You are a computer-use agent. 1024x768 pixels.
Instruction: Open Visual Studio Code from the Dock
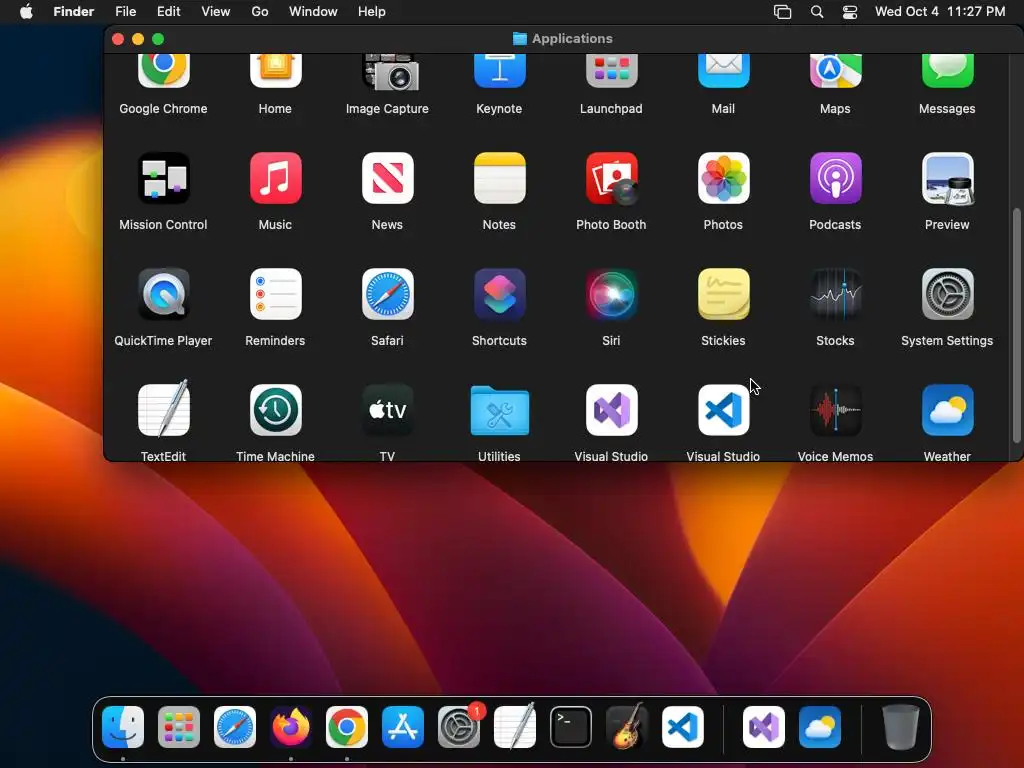click(x=683, y=727)
